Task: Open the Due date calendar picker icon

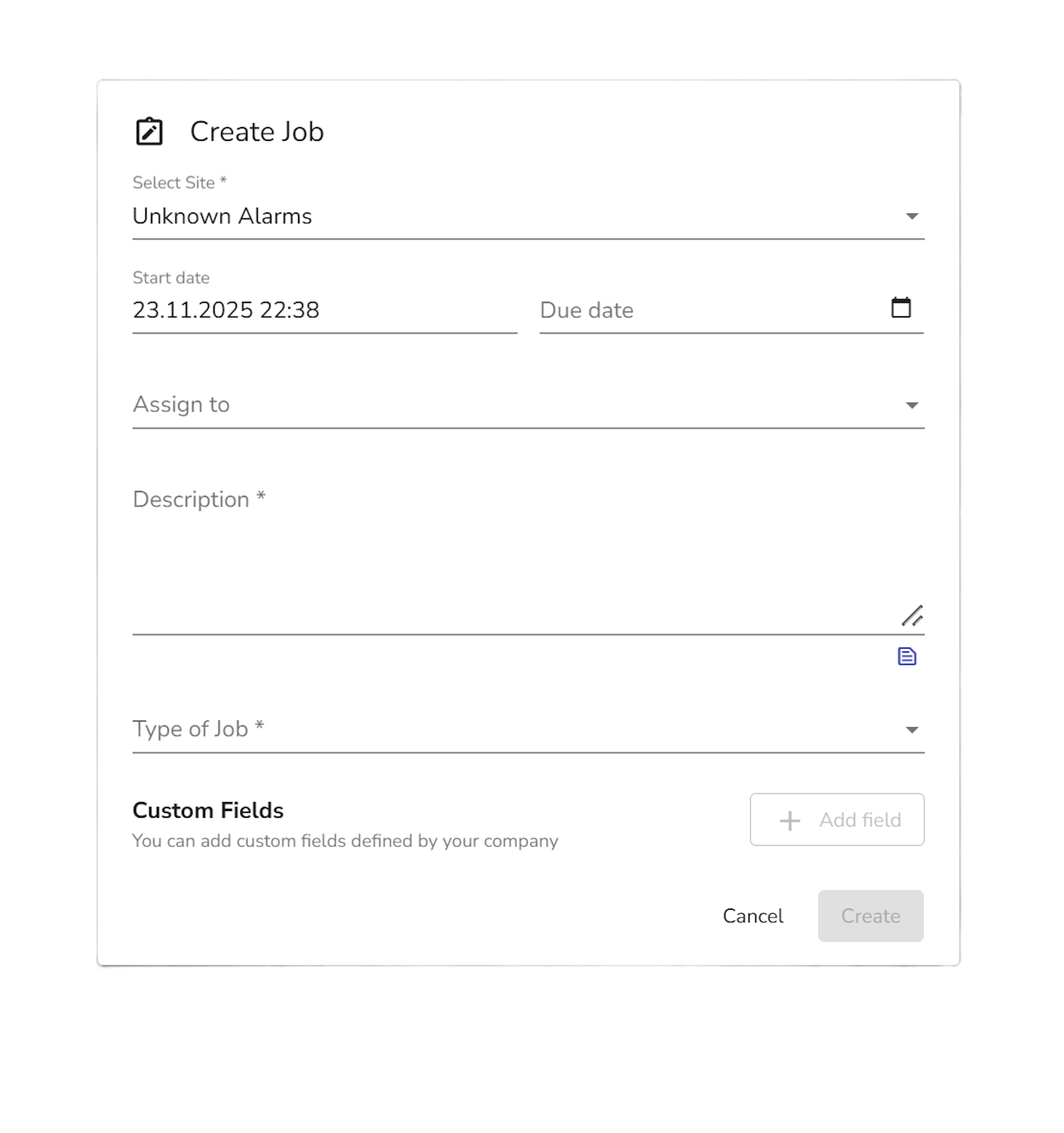Action: tap(900, 308)
